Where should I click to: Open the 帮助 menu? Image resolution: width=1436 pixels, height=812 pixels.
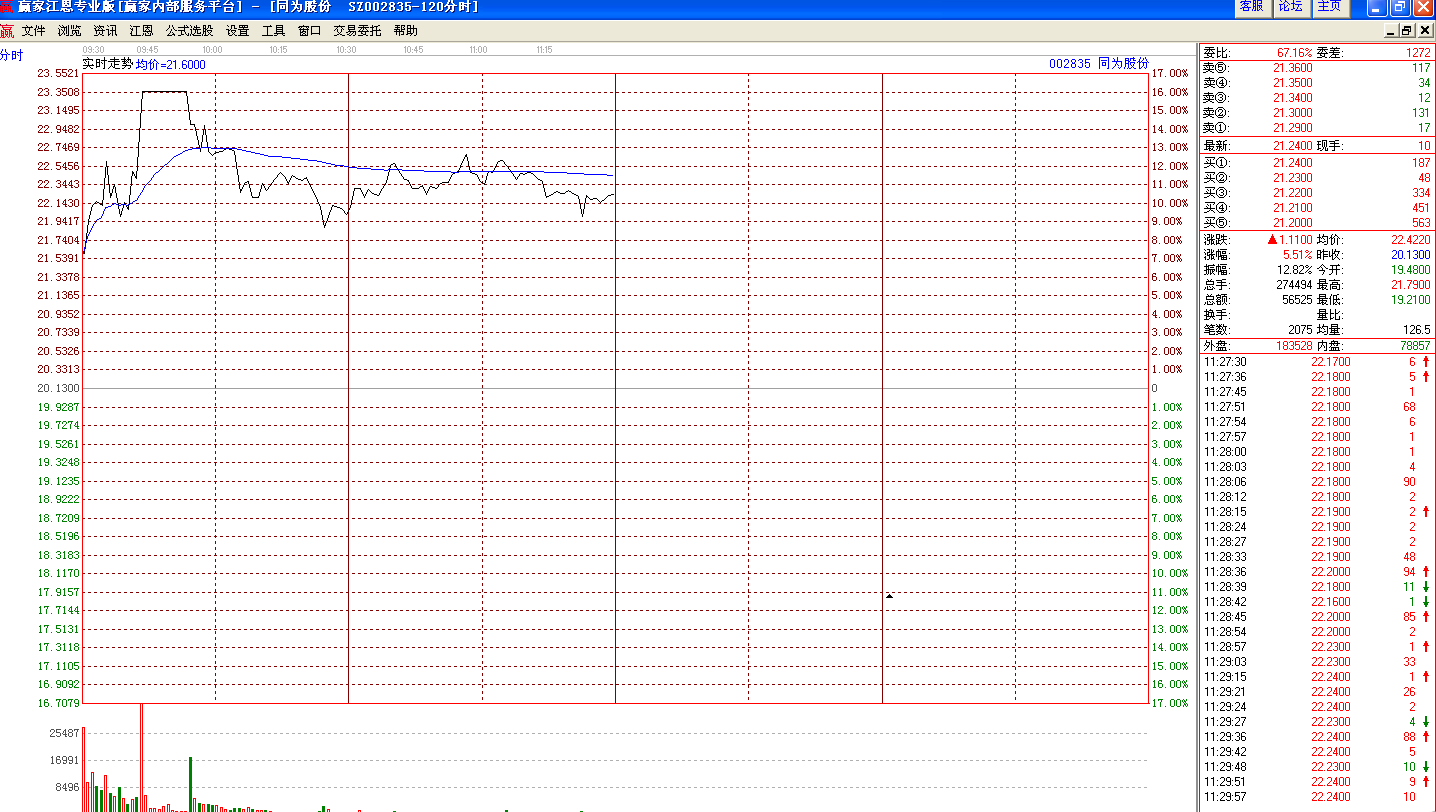click(x=406, y=31)
